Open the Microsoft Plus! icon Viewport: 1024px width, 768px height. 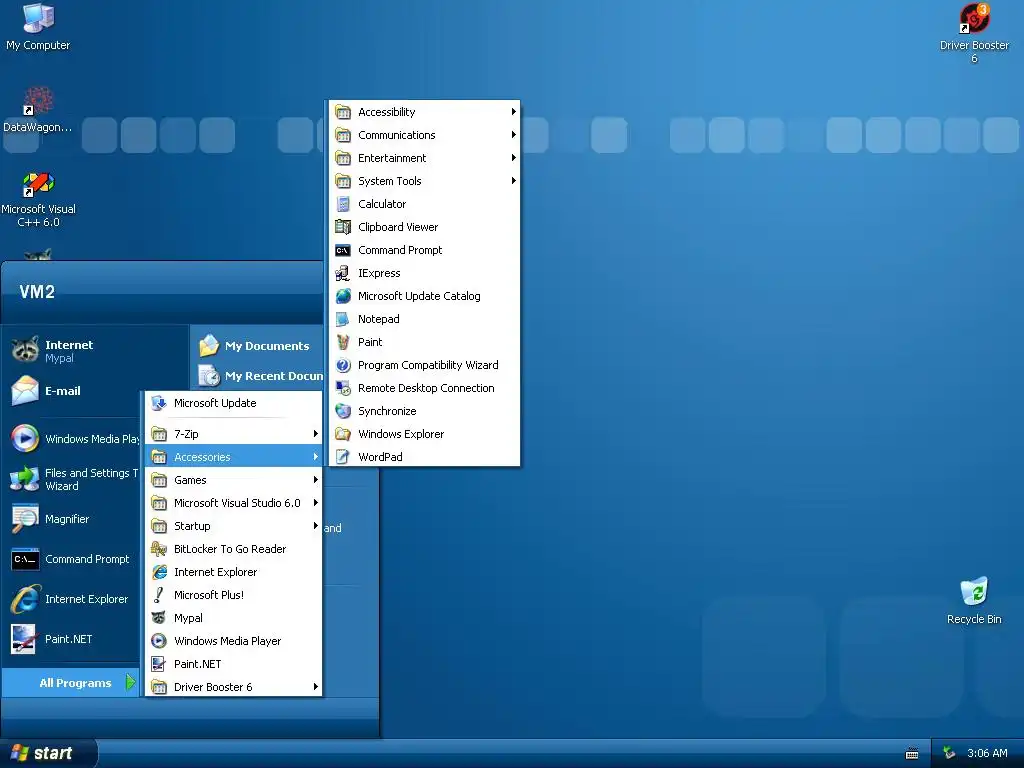pos(159,595)
